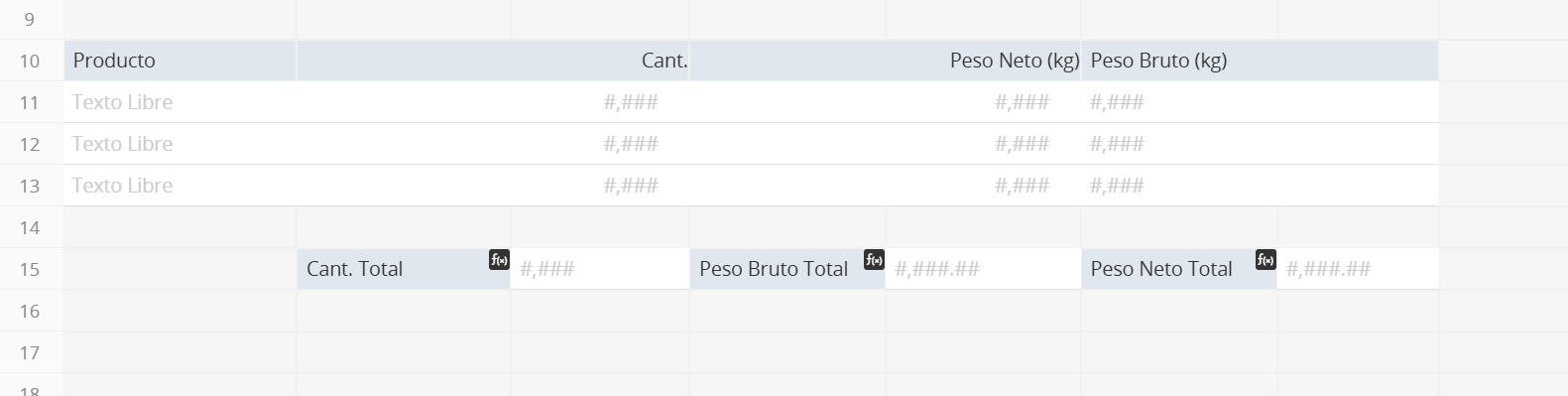Viewport: 1568px width, 396px height.
Task: Click the Texto Libre field in row 12
Action: pos(180,144)
